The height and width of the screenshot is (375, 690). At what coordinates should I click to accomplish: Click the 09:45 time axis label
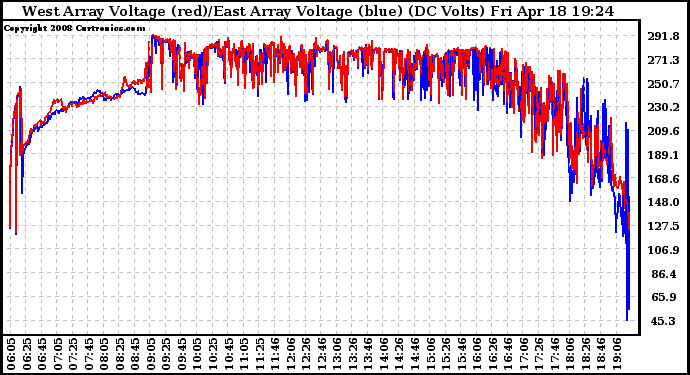(x=181, y=354)
